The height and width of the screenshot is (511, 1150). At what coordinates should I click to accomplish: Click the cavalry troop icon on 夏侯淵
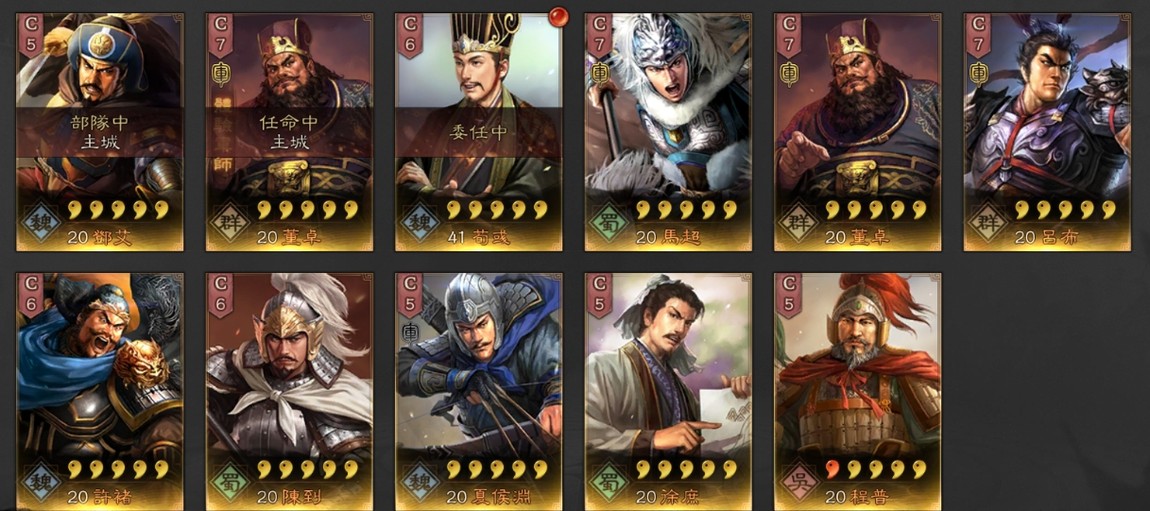pyautogui.click(x=411, y=331)
